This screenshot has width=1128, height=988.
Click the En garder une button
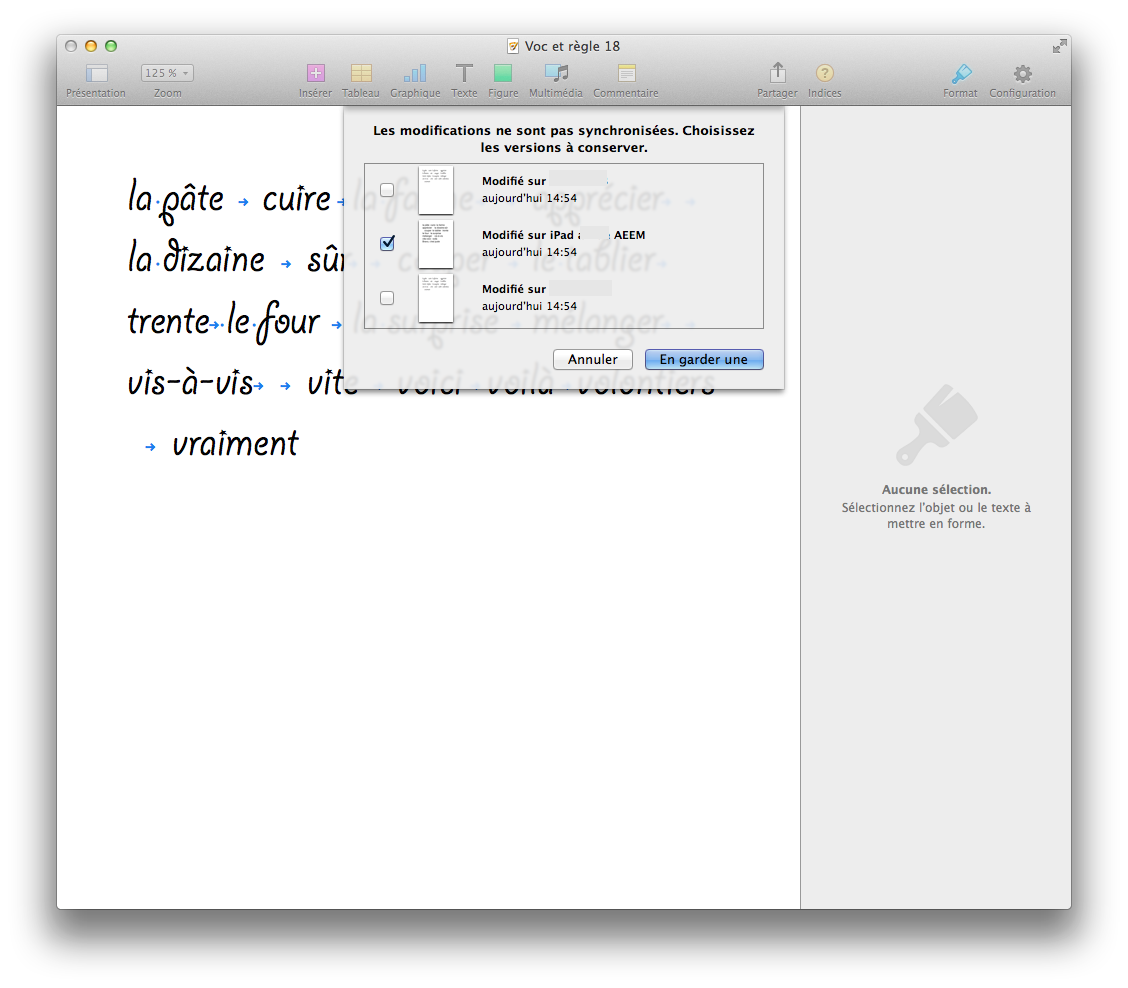click(x=703, y=360)
